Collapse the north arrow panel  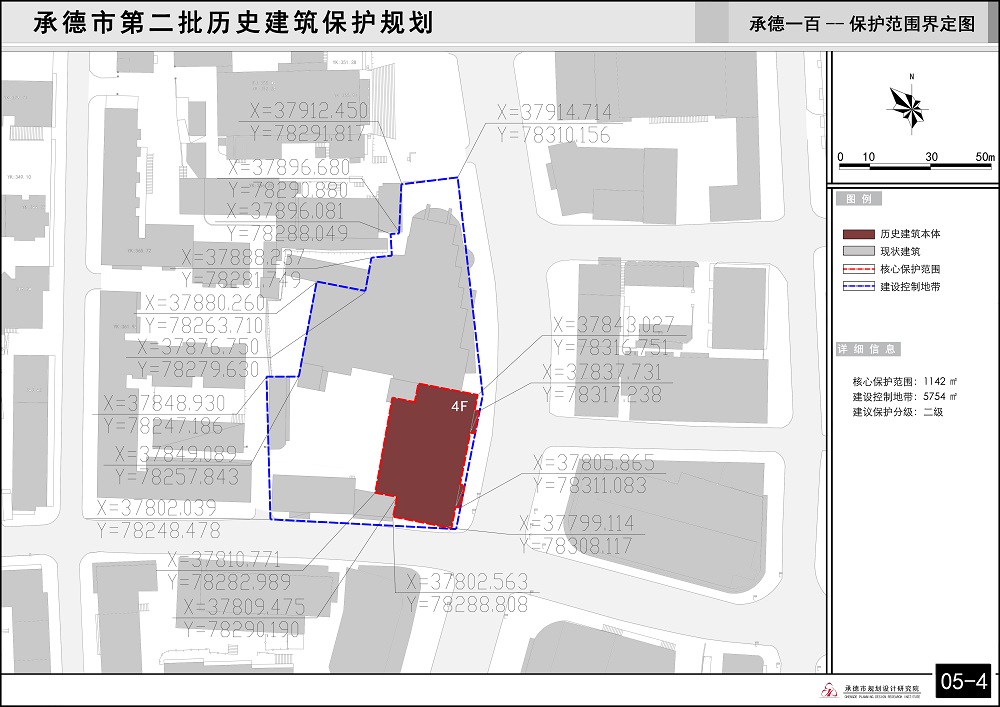click(912, 120)
